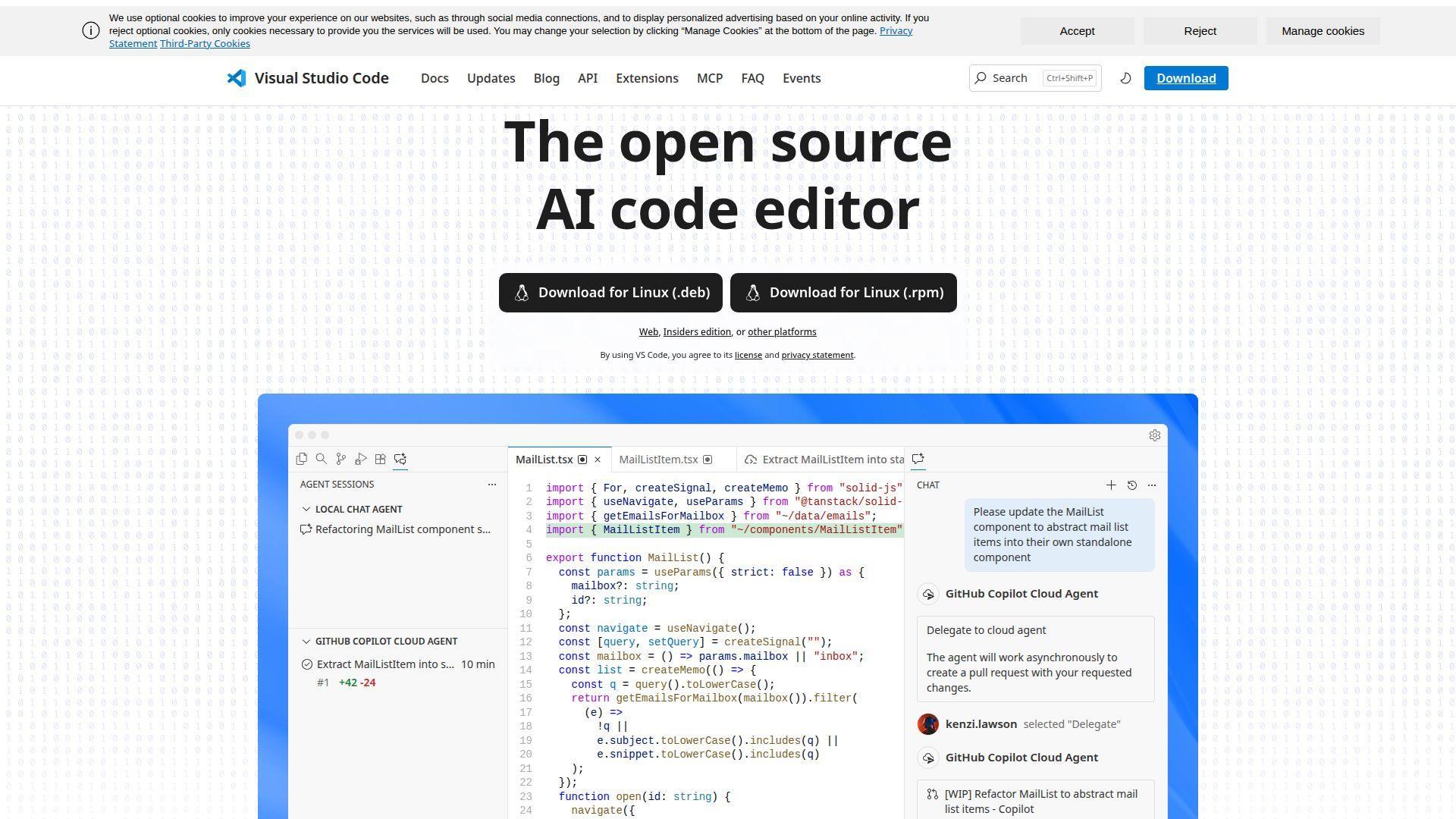Open the Source Control view icon
This screenshot has height=819, width=1456.
[x=340, y=459]
